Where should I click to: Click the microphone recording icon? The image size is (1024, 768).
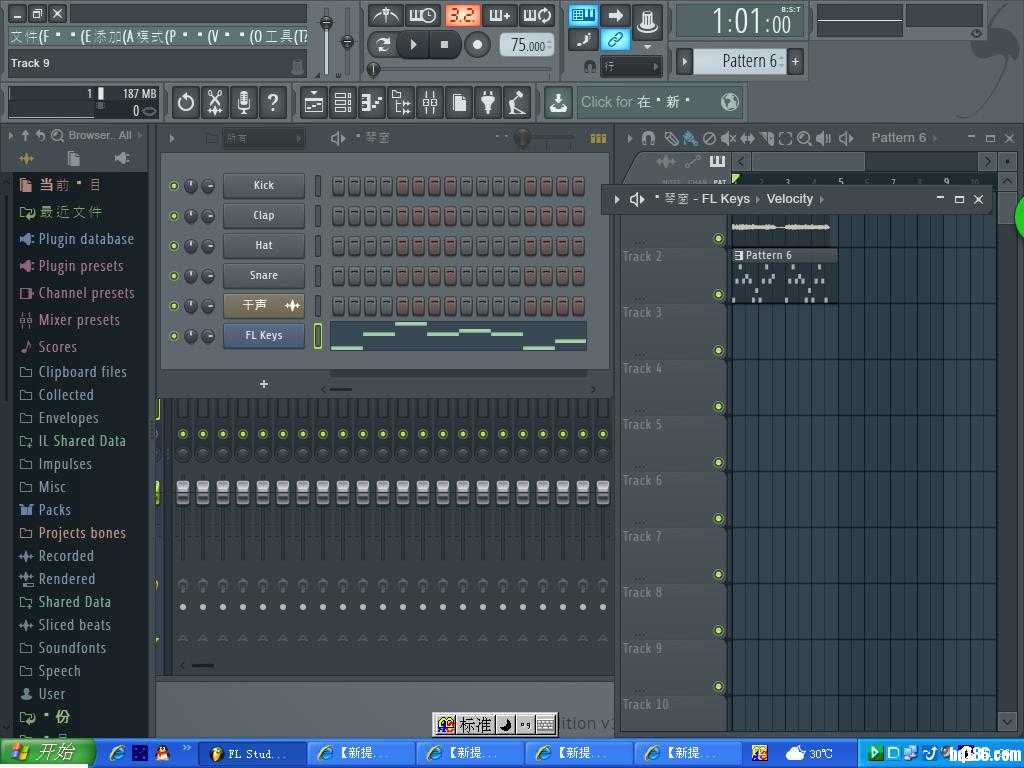tap(243, 102)
